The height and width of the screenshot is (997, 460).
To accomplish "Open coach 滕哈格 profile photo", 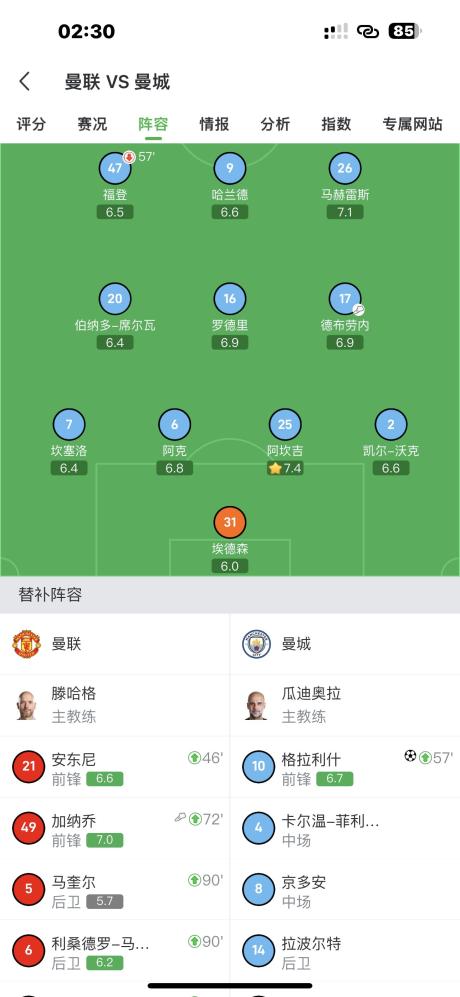I will point(26,705).
